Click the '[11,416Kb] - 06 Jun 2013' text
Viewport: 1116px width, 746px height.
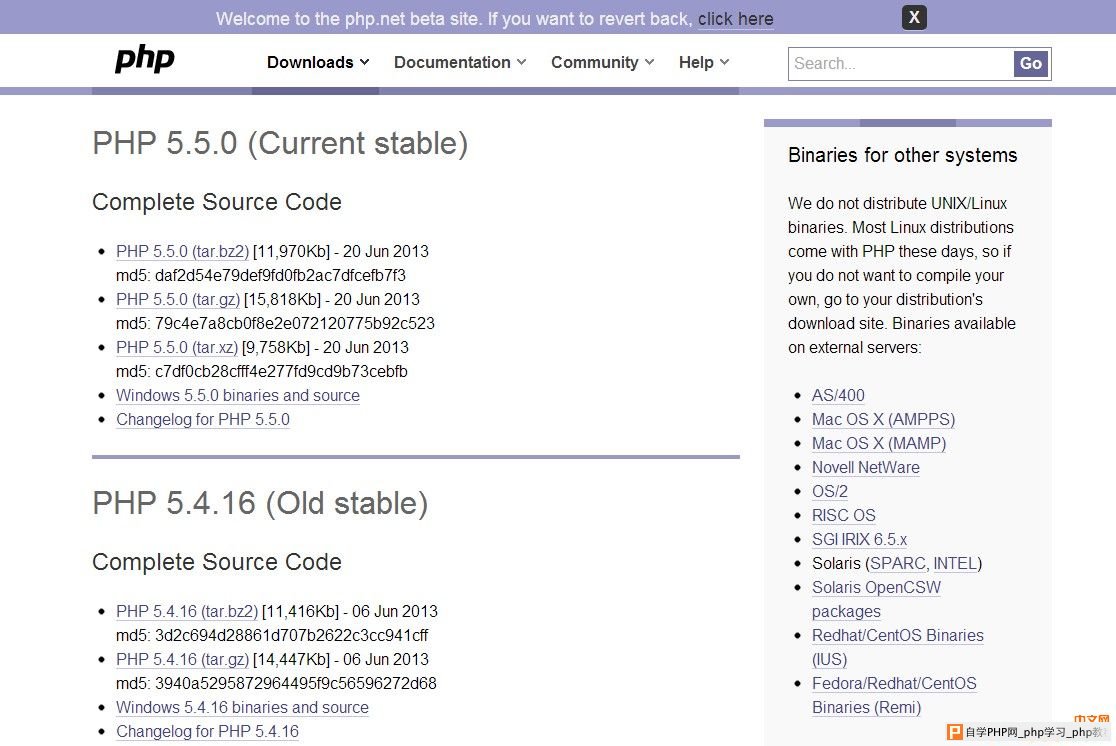[349, 611]
